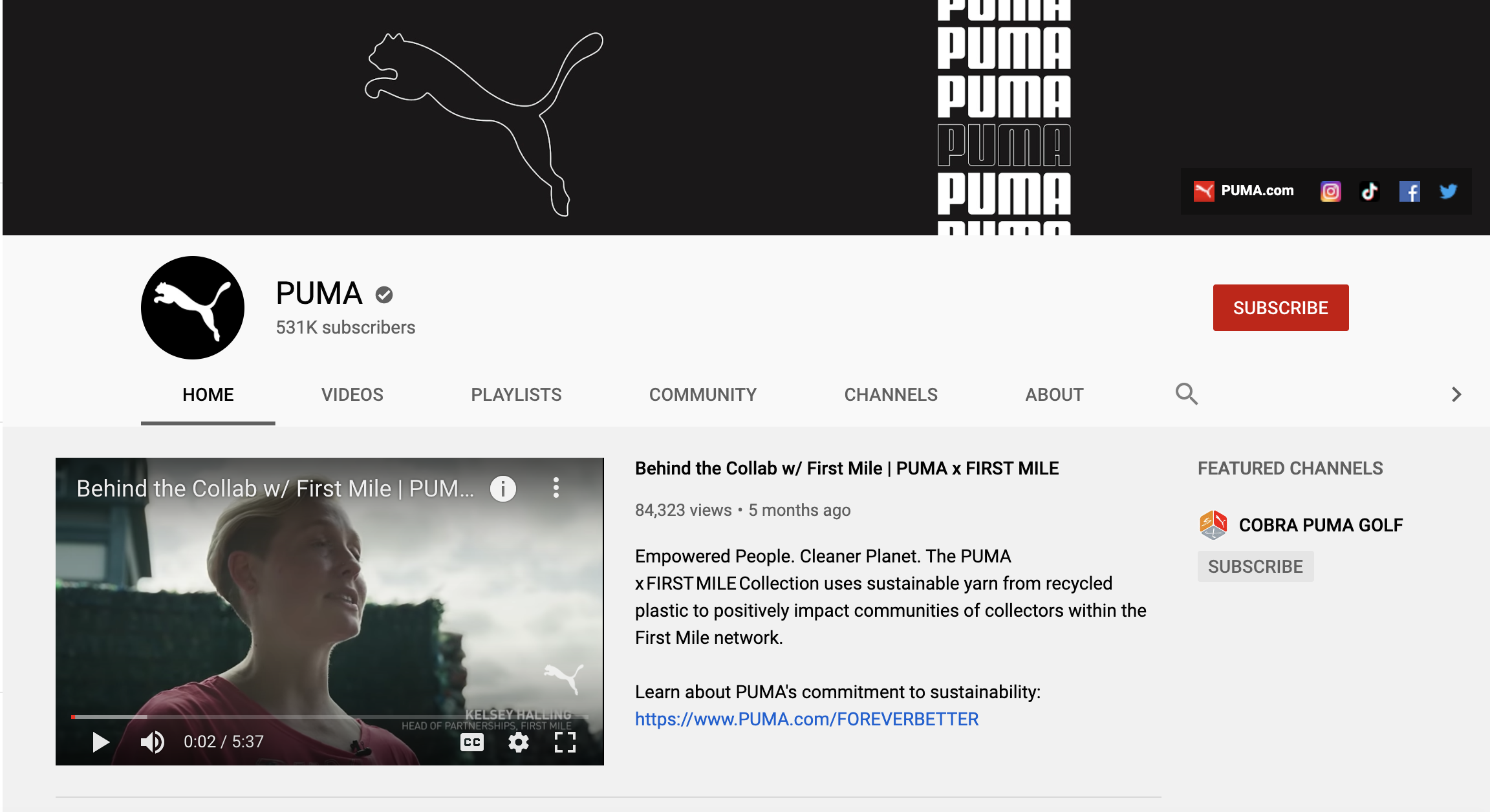Open video settings gear icon
Image resolution: width=1490 pixels, height=812 pixels.
point(519,742)
